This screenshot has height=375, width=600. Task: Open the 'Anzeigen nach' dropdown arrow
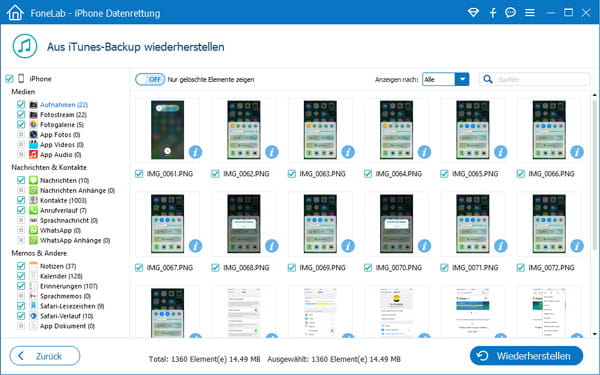coord(462,79)
